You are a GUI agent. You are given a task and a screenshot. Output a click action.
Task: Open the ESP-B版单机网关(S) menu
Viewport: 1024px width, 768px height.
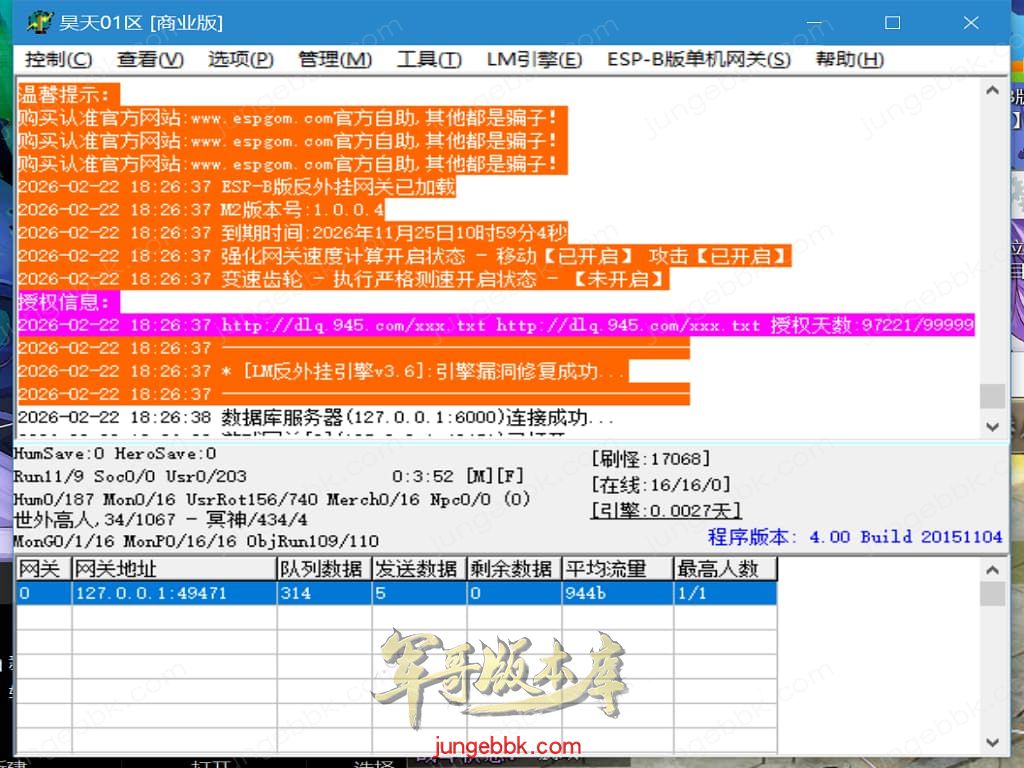(x=698, y=60)
